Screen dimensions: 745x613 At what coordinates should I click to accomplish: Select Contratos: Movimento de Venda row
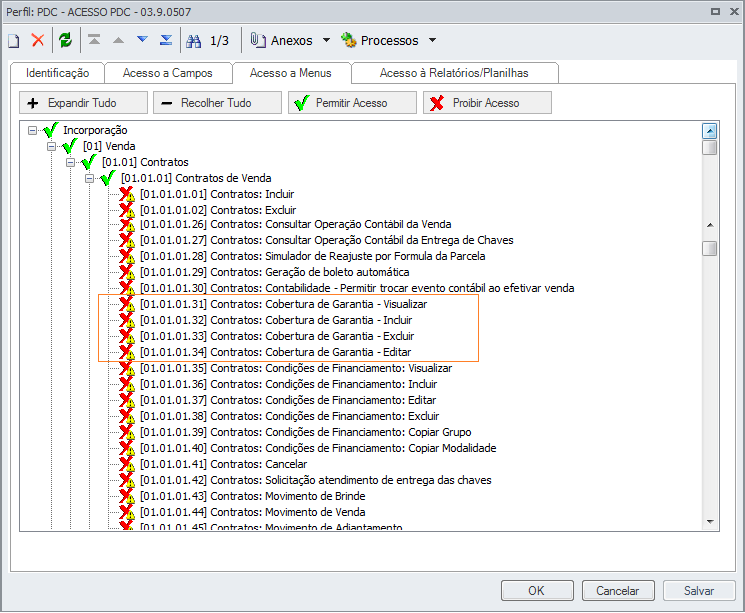253,512
